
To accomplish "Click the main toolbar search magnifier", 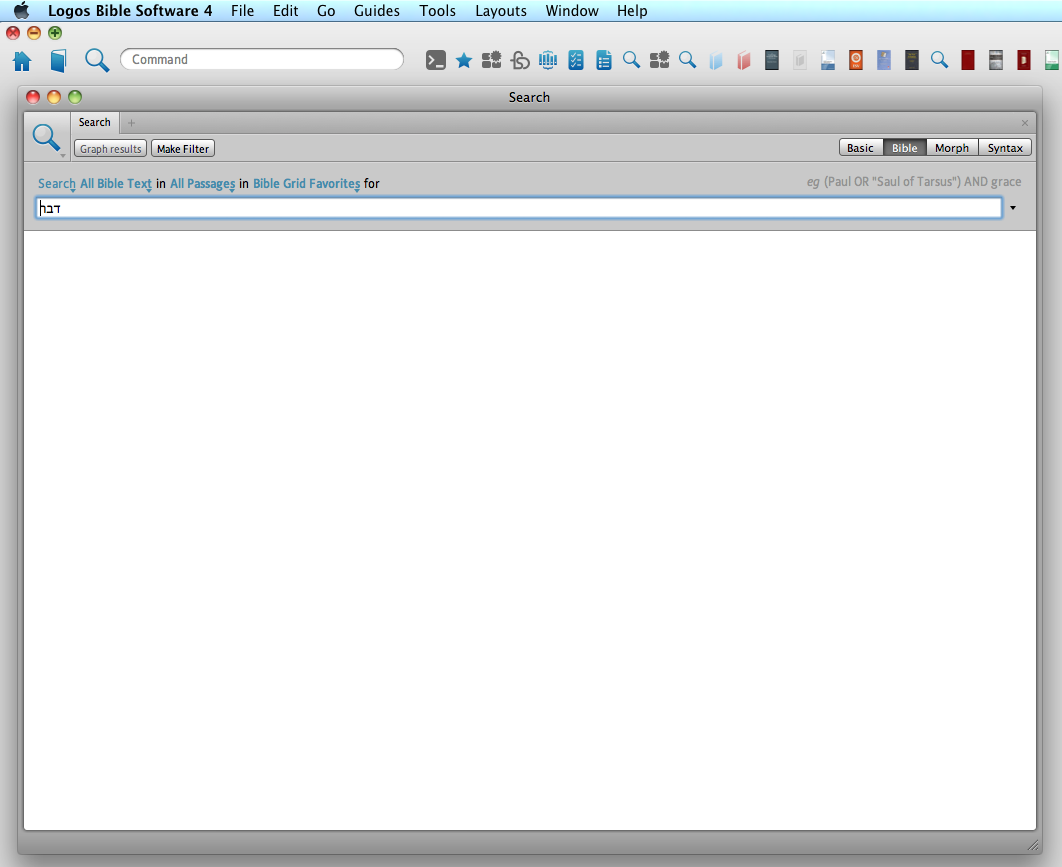I will pos(97,60).
